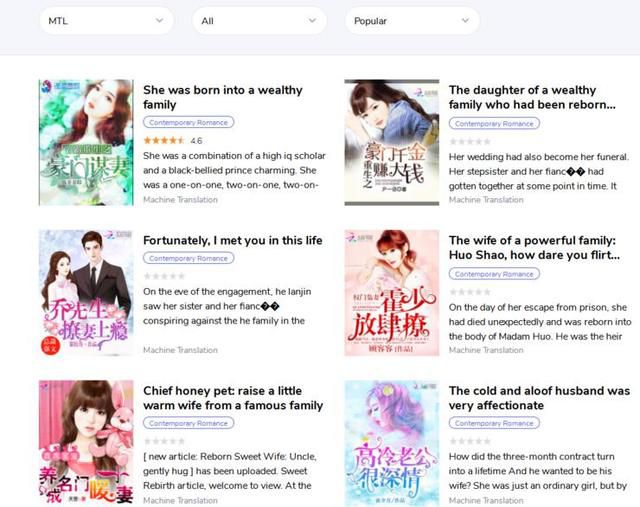640x507 pixels.
Task: Open 'The cold and aloof husband' cover image
Action: pos(391,443)
